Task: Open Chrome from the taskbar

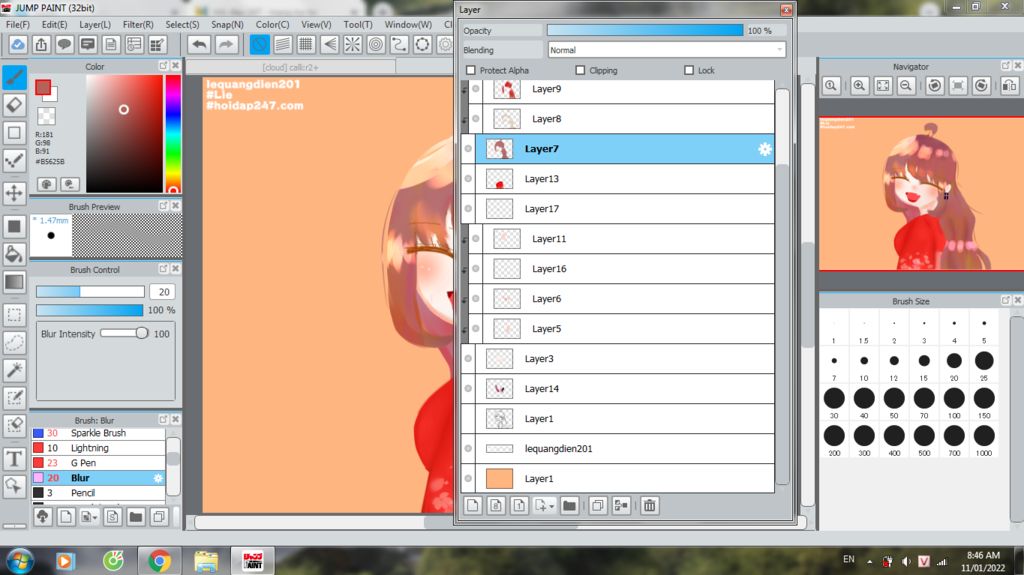Action: pyautogui.click(x=159, y=561)
